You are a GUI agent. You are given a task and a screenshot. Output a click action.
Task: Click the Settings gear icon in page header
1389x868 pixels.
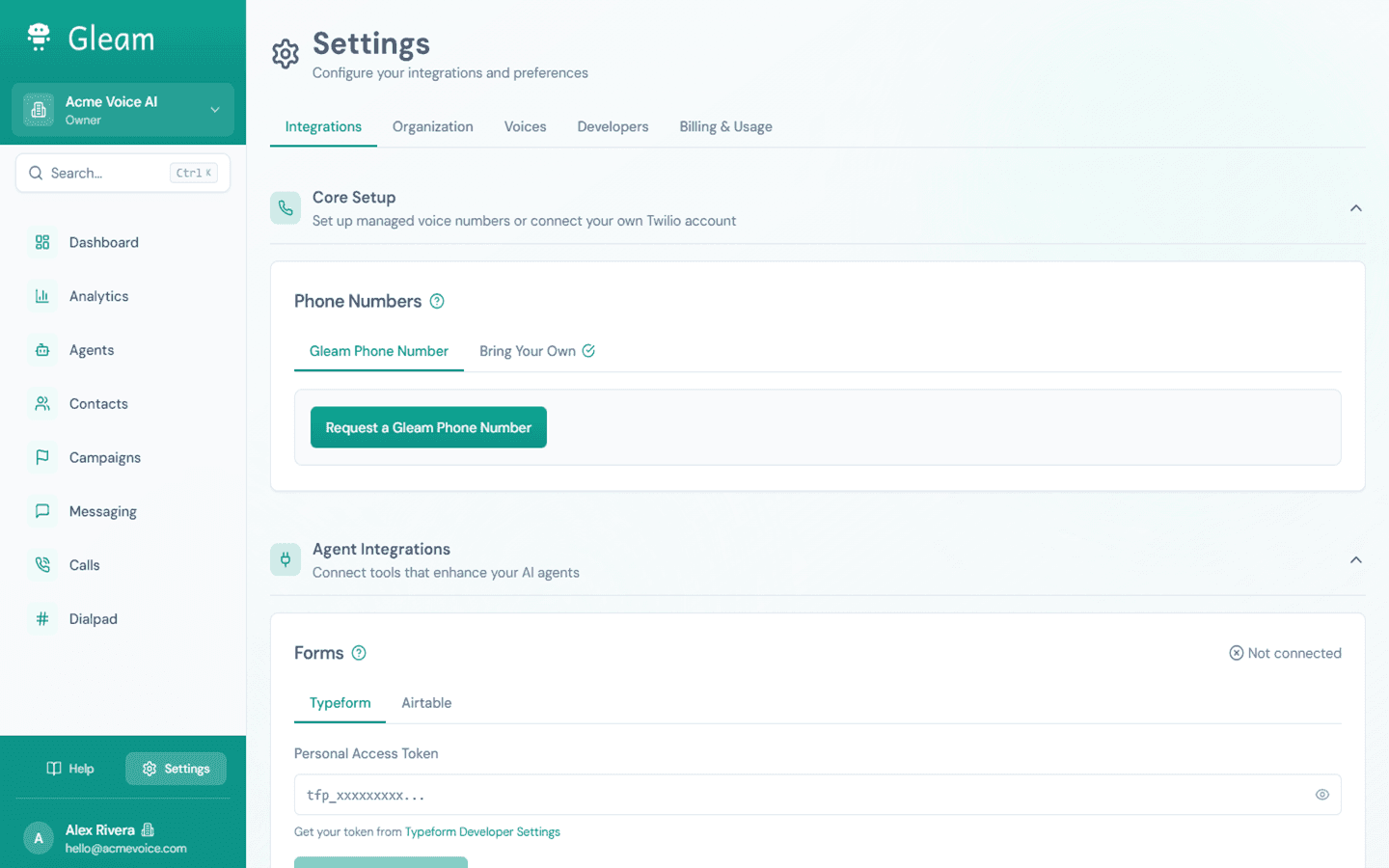(x=286, y=54)
